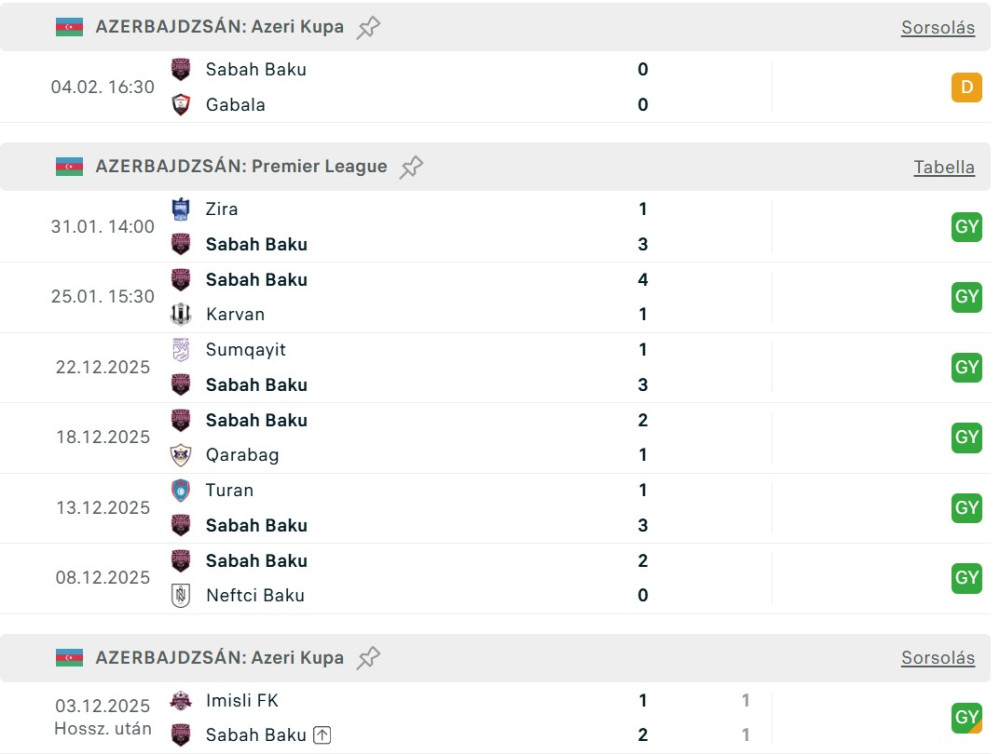Image resolution: width=1000 pixels, height=754 pixels.
Task: Open Sorsolás link in top Azeri Kupa header
Action: point(937,28)
